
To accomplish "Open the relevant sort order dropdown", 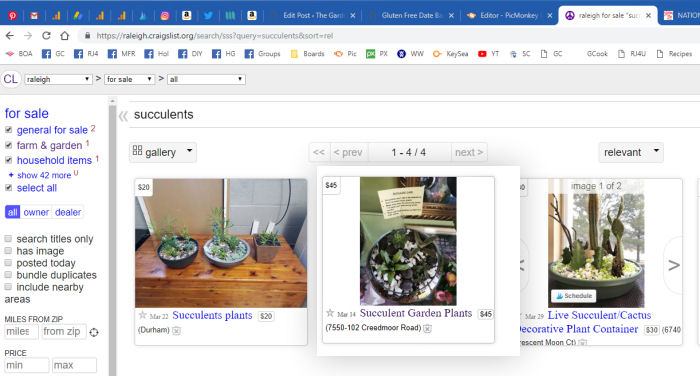I will click(631, 152).
